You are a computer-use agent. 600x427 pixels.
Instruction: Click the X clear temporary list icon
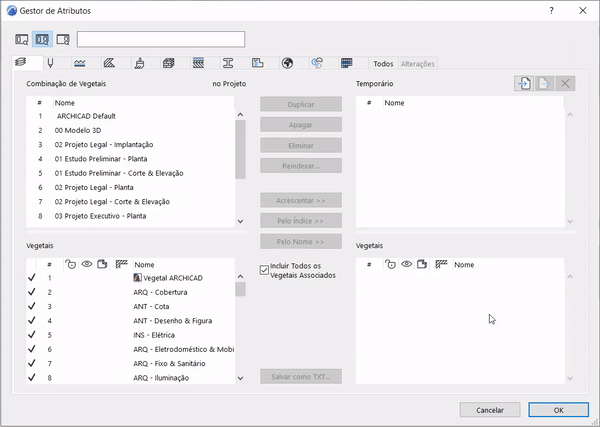565,83
